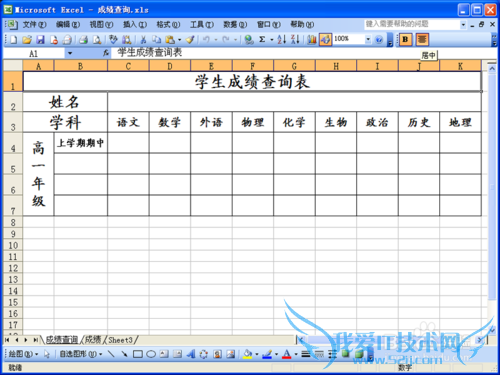
Task: Open the 视图 (View) menu
Action: click(x=101, y=24)
